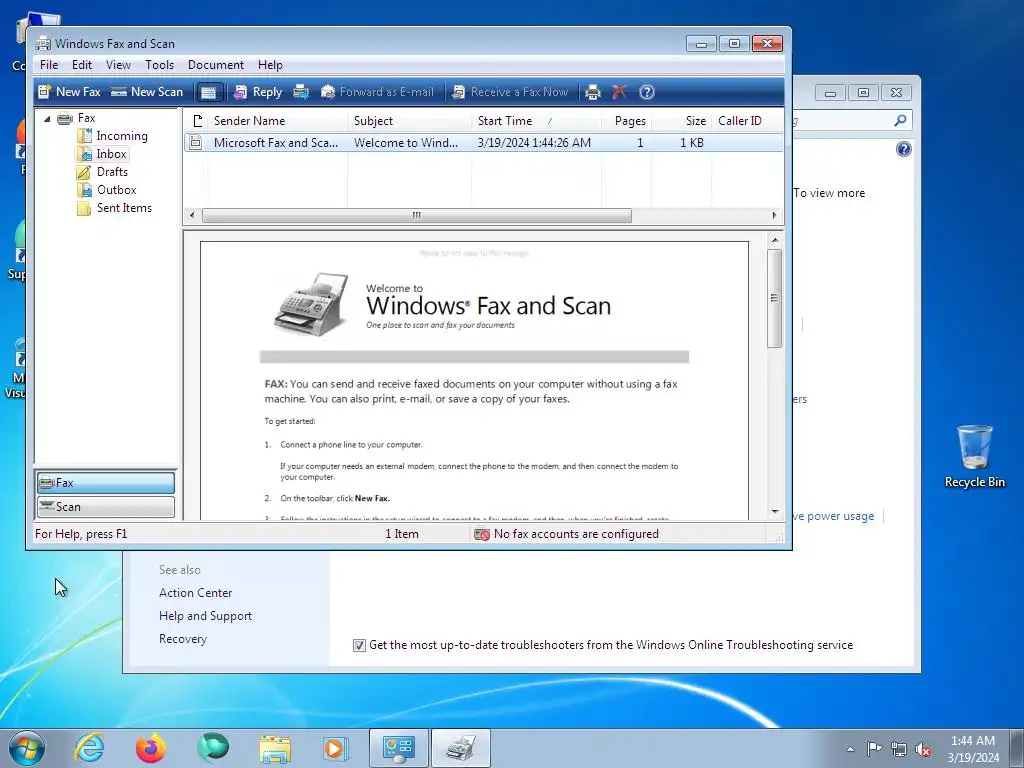Select the Outbox folder

pyautogui.click(x=116, y=190)
